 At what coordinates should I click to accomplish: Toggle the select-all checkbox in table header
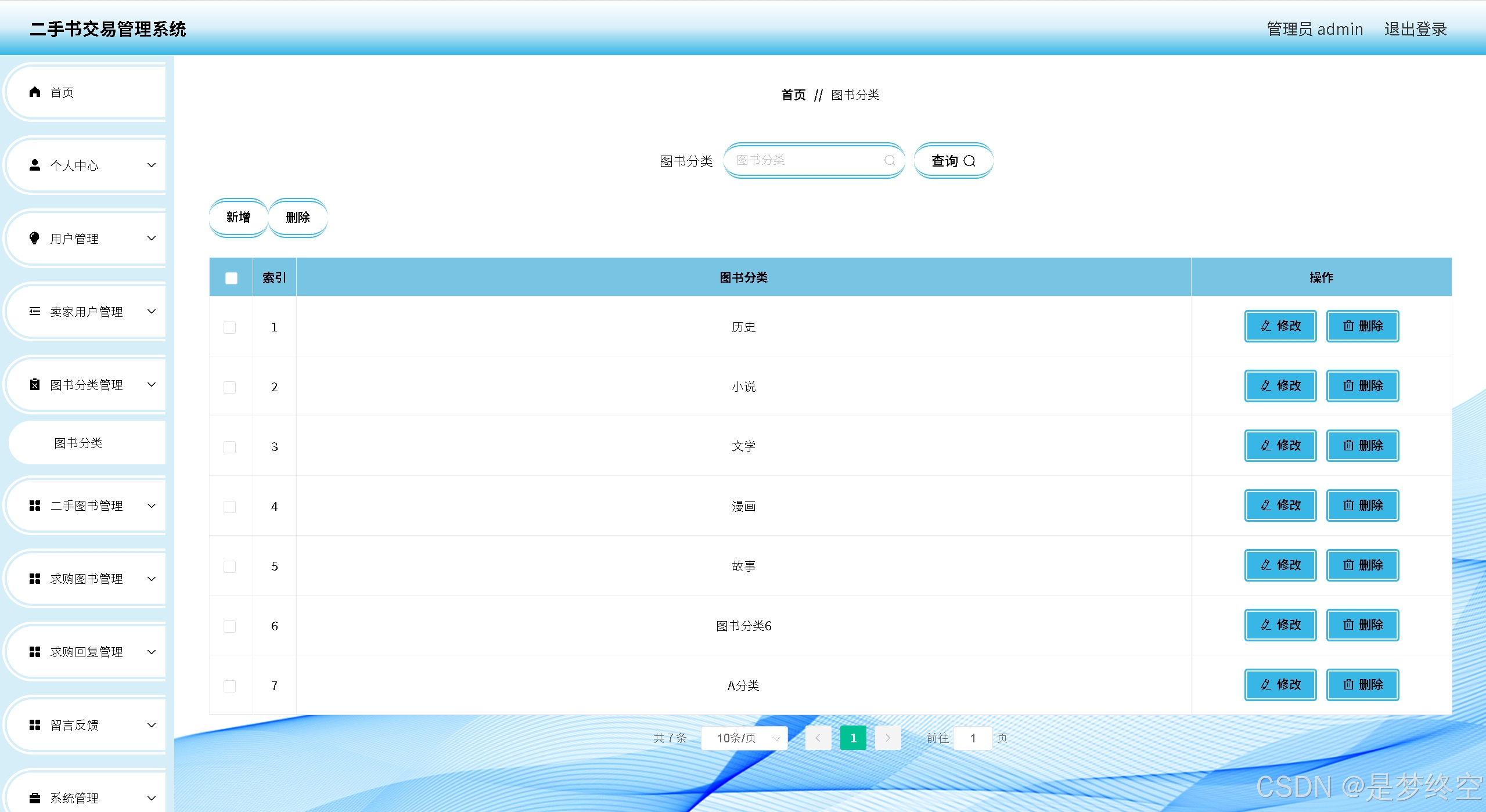tap(231, 278)
